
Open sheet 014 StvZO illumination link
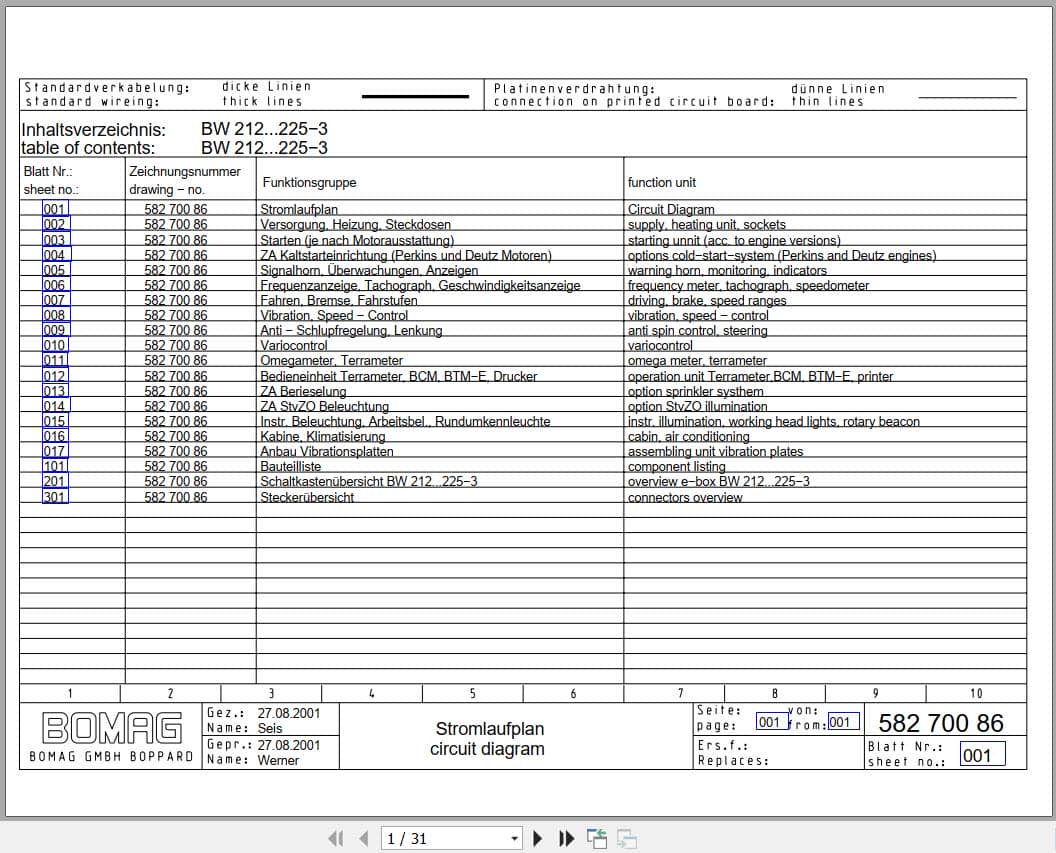tap(55, 405)
